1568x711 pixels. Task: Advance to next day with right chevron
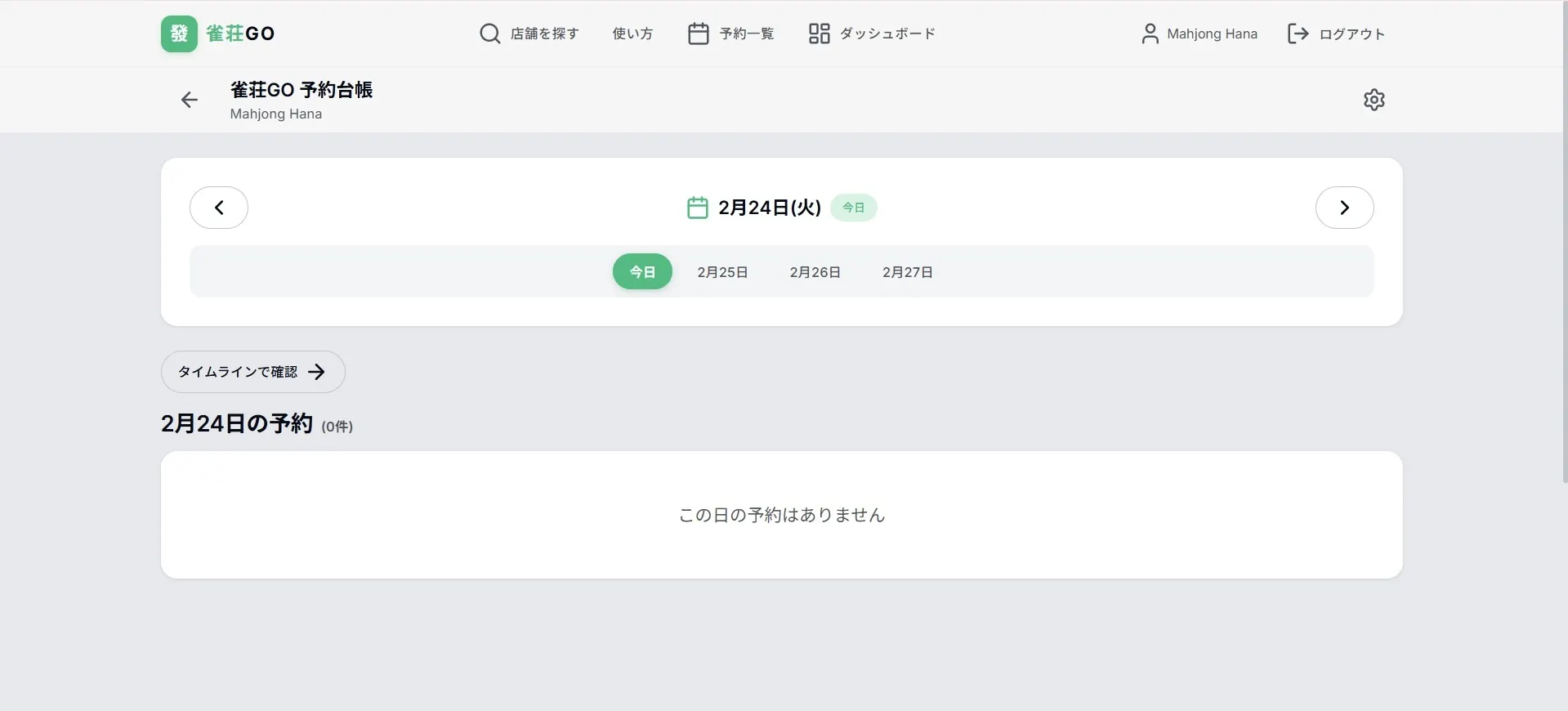pos(1344,208)
